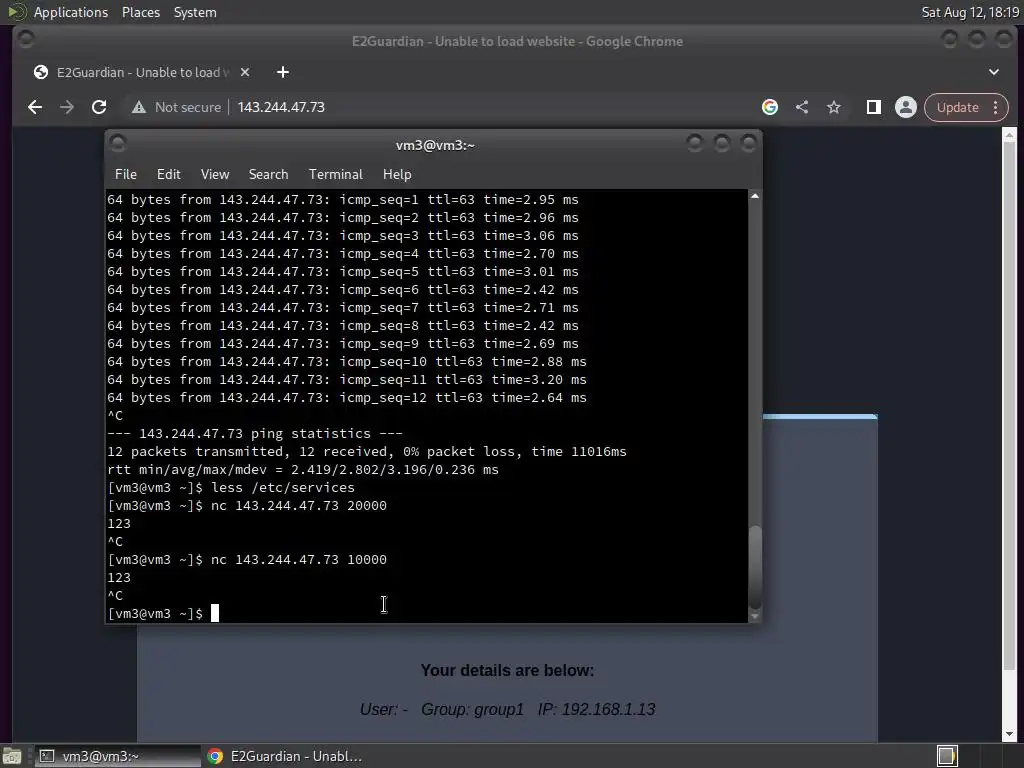Share this page via share icon

click(802, 107)
